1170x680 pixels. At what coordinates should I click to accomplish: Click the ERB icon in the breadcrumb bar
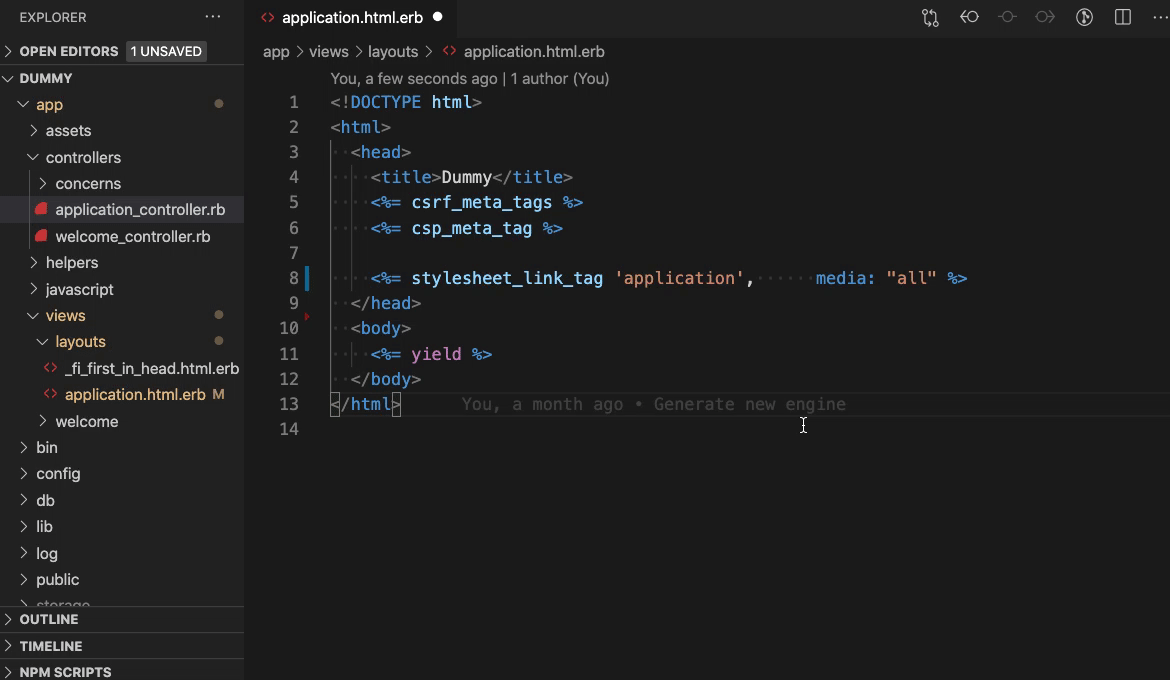tap(448, 51)
